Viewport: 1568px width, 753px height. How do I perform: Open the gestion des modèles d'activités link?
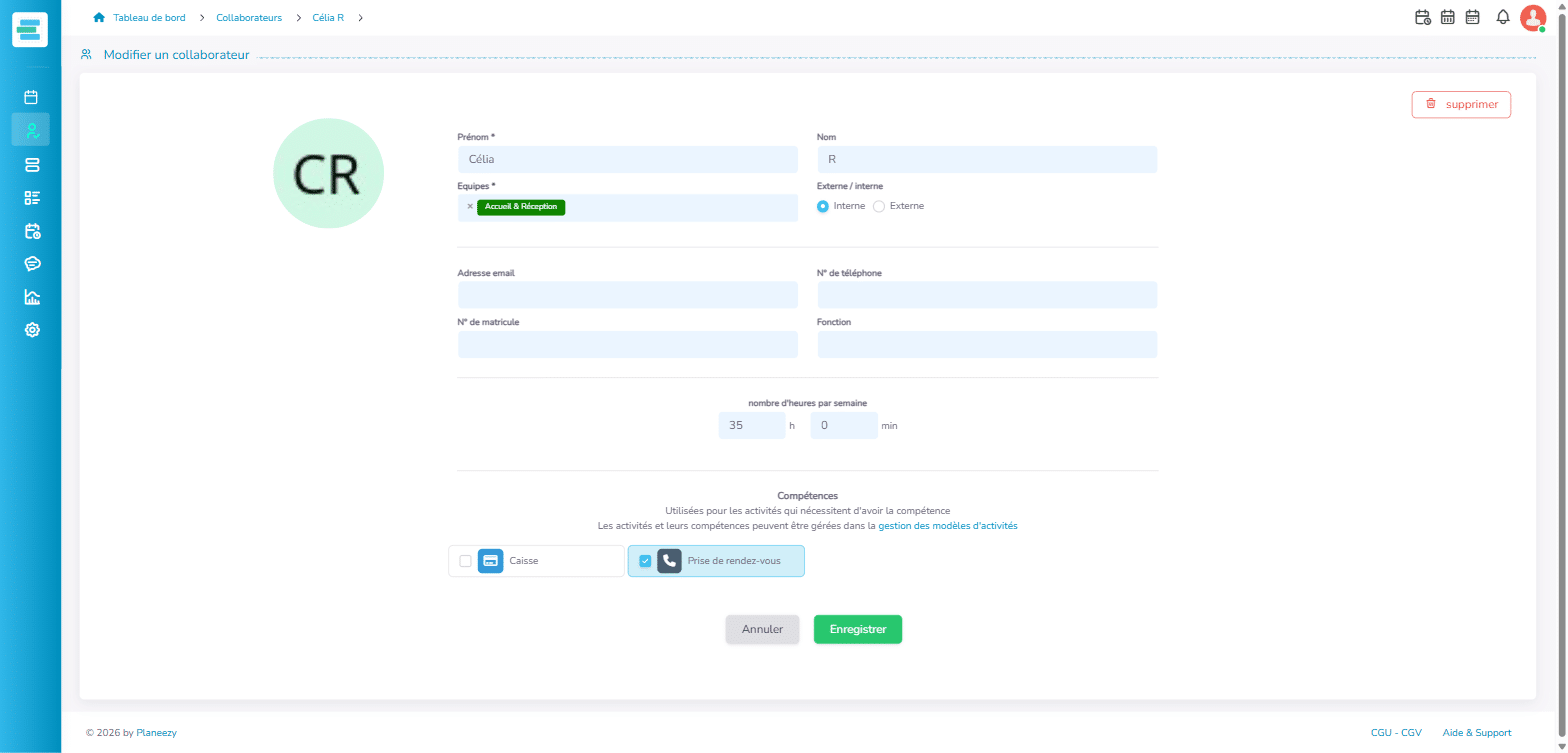click(948, 525)
